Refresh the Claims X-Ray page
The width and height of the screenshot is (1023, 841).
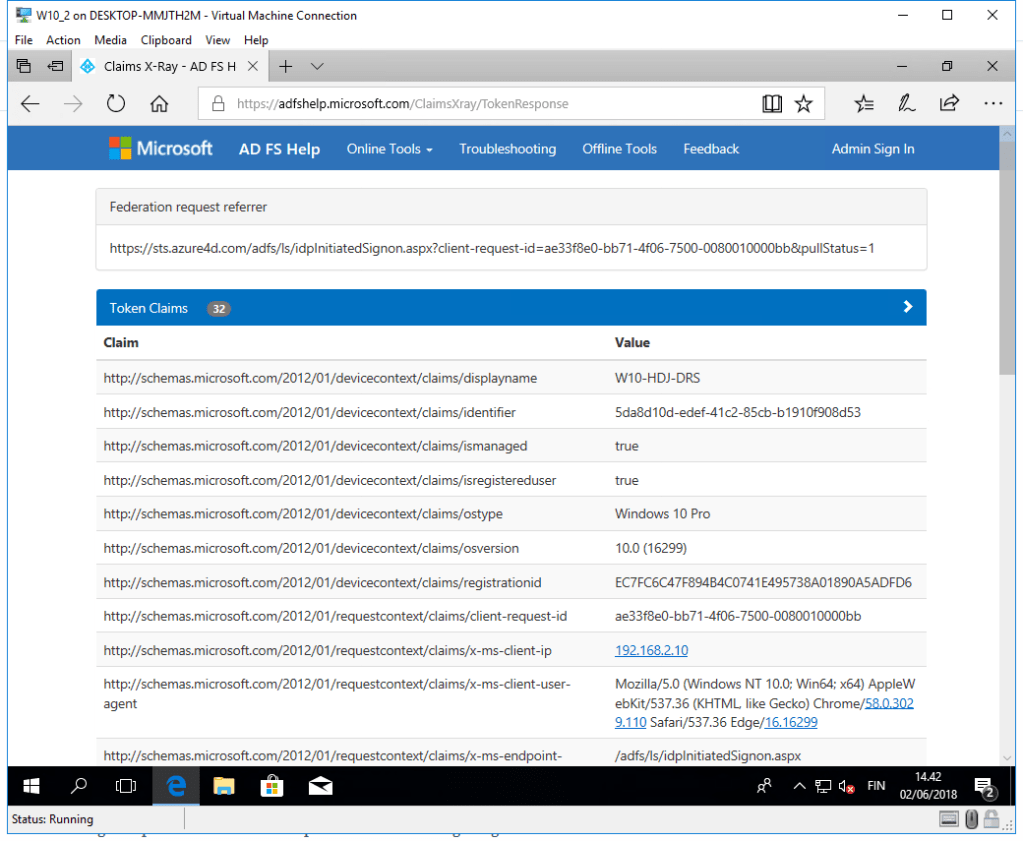point(115,103)
